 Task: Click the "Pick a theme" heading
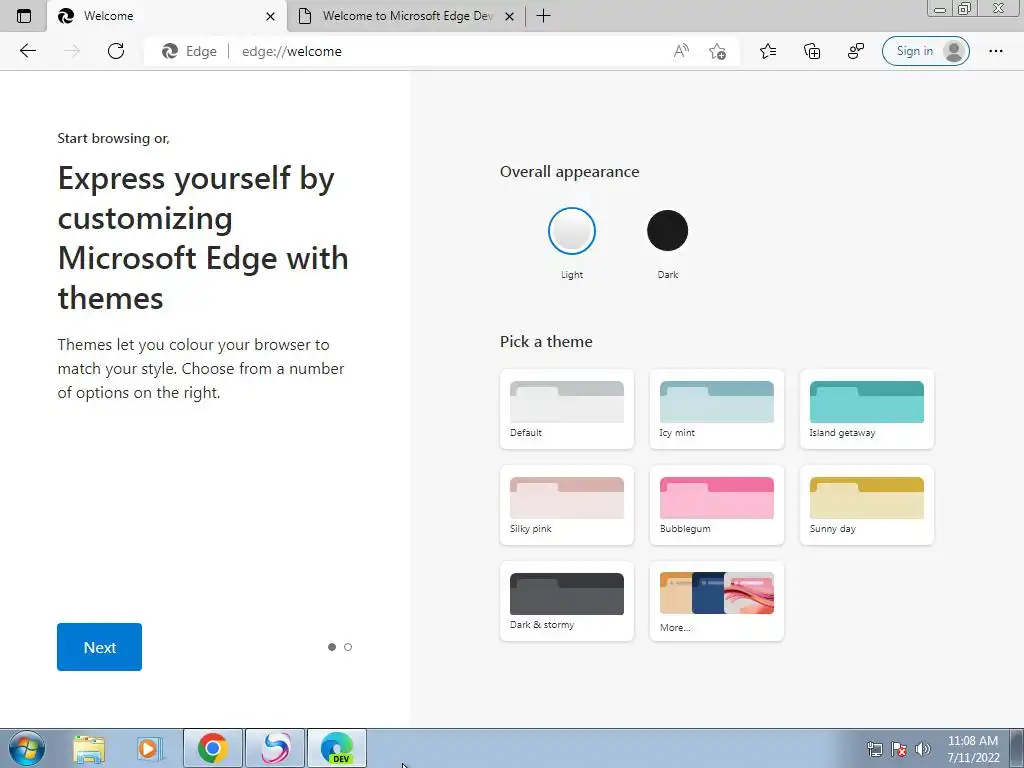coord(546,342)
